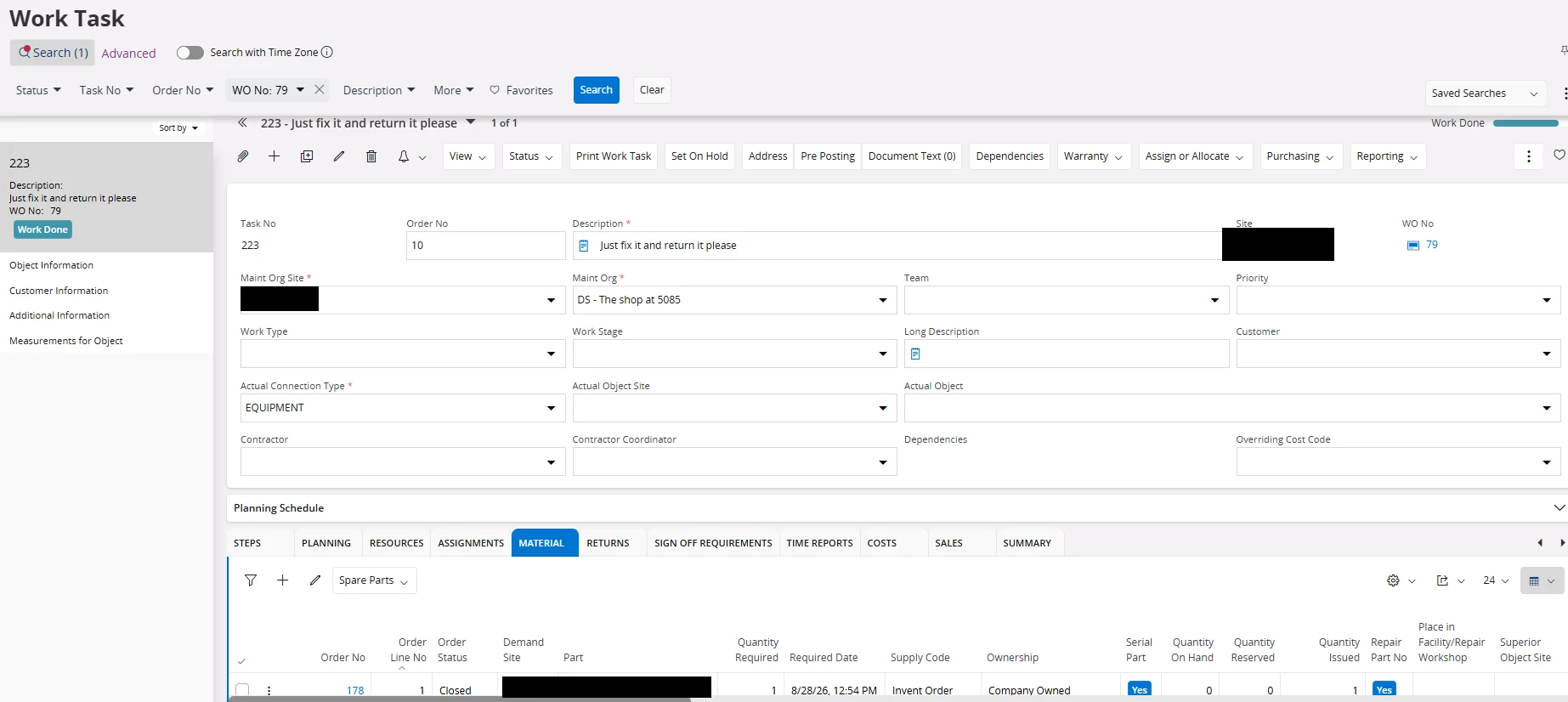Open the Long Description editor icon
Screen dimensions: 1568x702
pos(915,354)
